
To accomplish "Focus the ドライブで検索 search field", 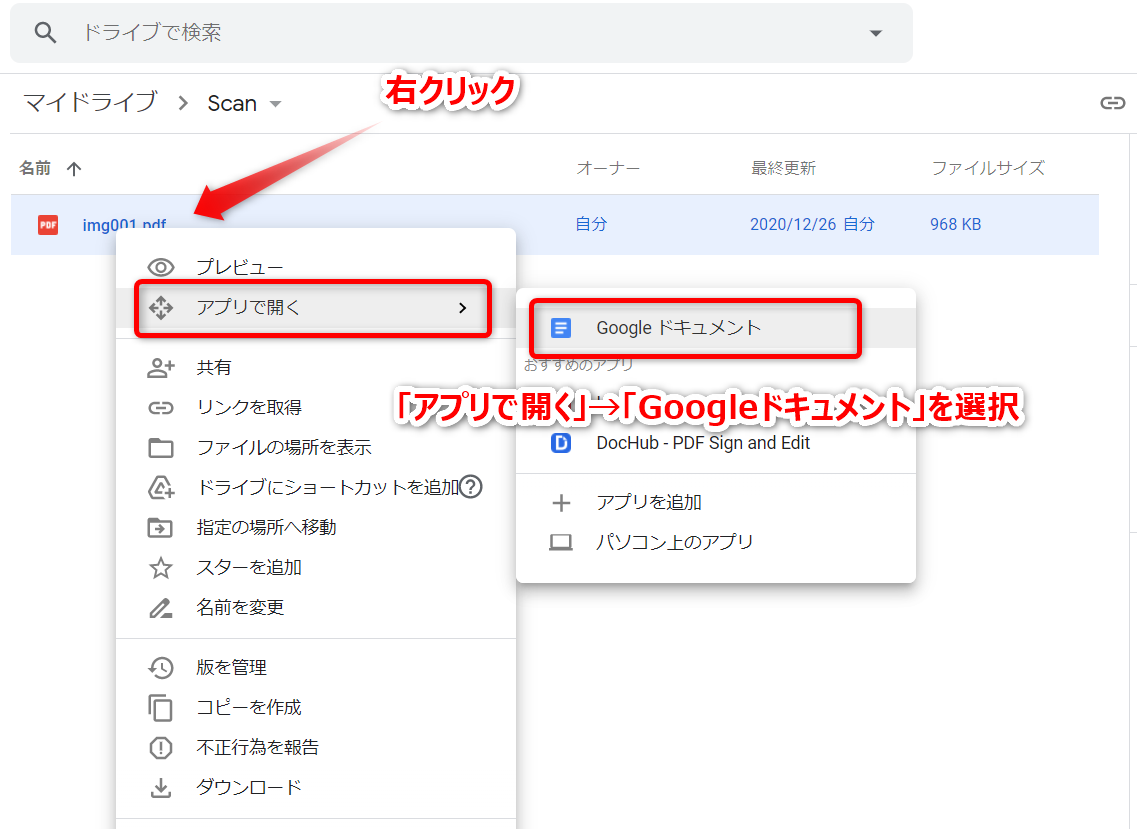I will (461, 33).
